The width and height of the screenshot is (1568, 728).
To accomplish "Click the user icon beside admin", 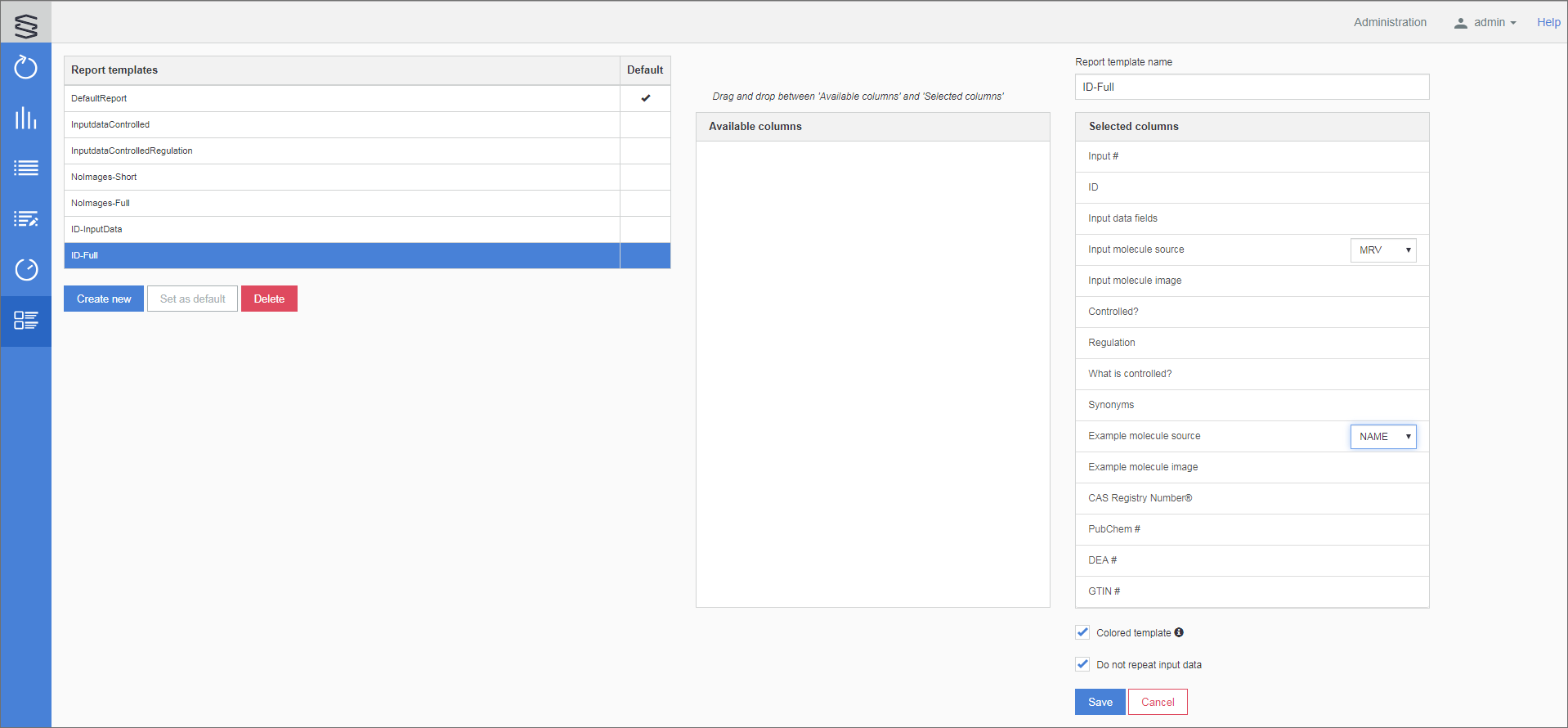I will point(1460,23).
